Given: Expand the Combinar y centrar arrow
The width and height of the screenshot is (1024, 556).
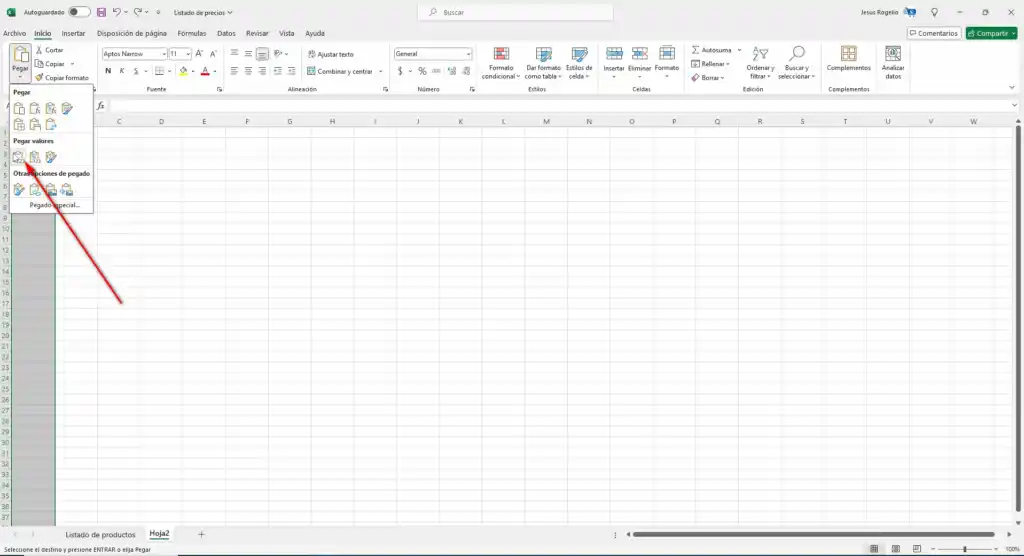Looking at the screenshot, I should tap(381, 71).
